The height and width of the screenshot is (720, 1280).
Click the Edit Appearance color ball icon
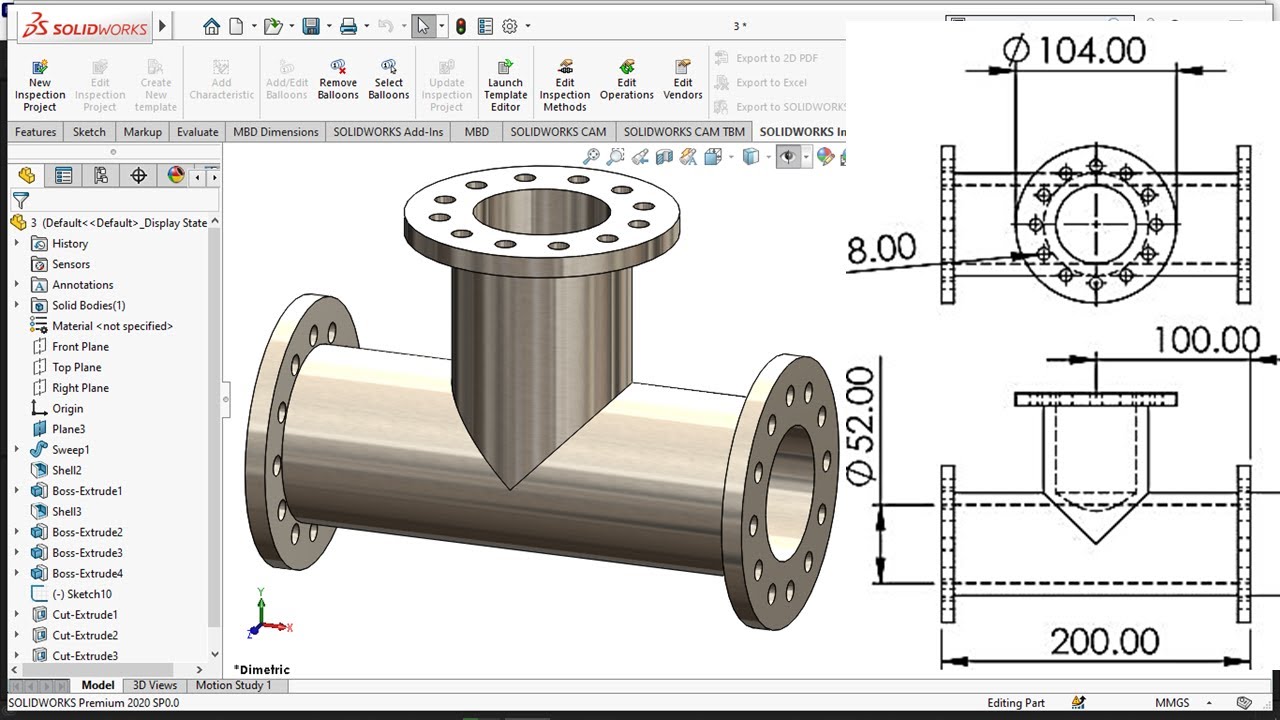click(x=825, y=157)
